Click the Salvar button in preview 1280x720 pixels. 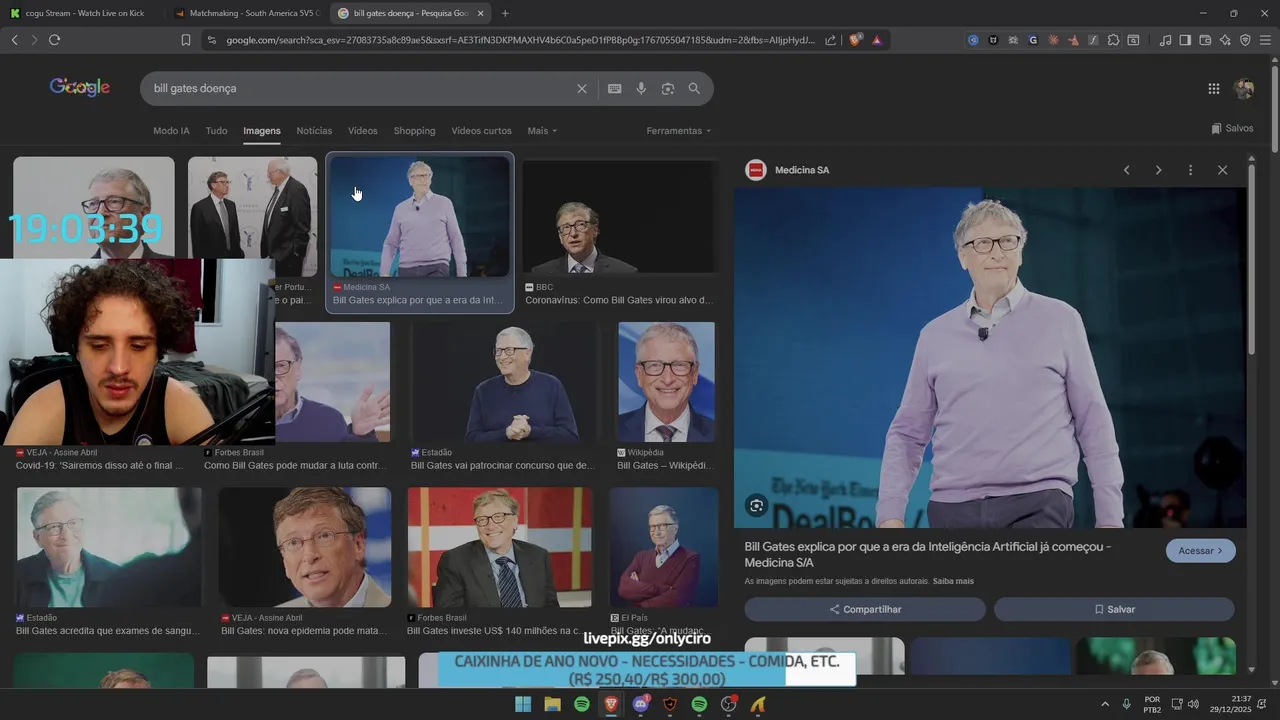pos(1114,609)
